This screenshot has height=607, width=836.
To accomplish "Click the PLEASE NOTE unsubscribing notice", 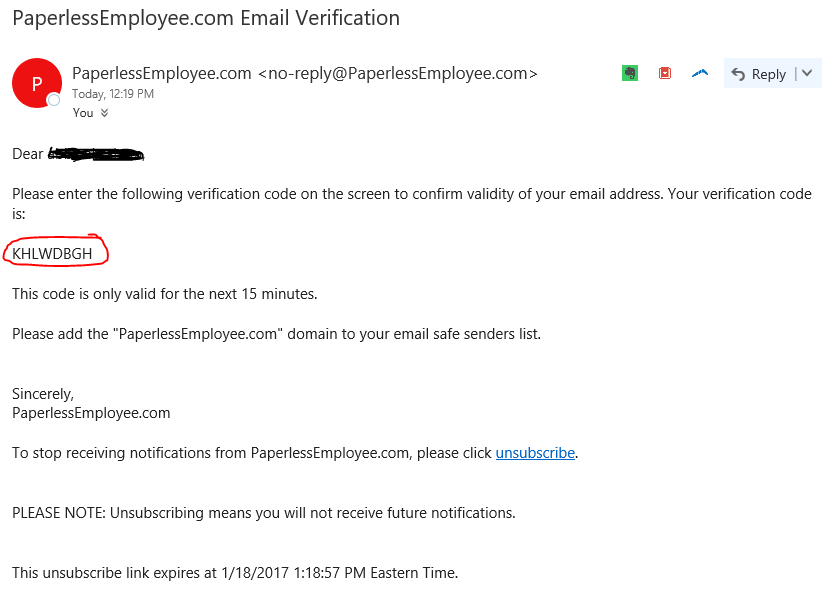I will click(x=264, y=513).
